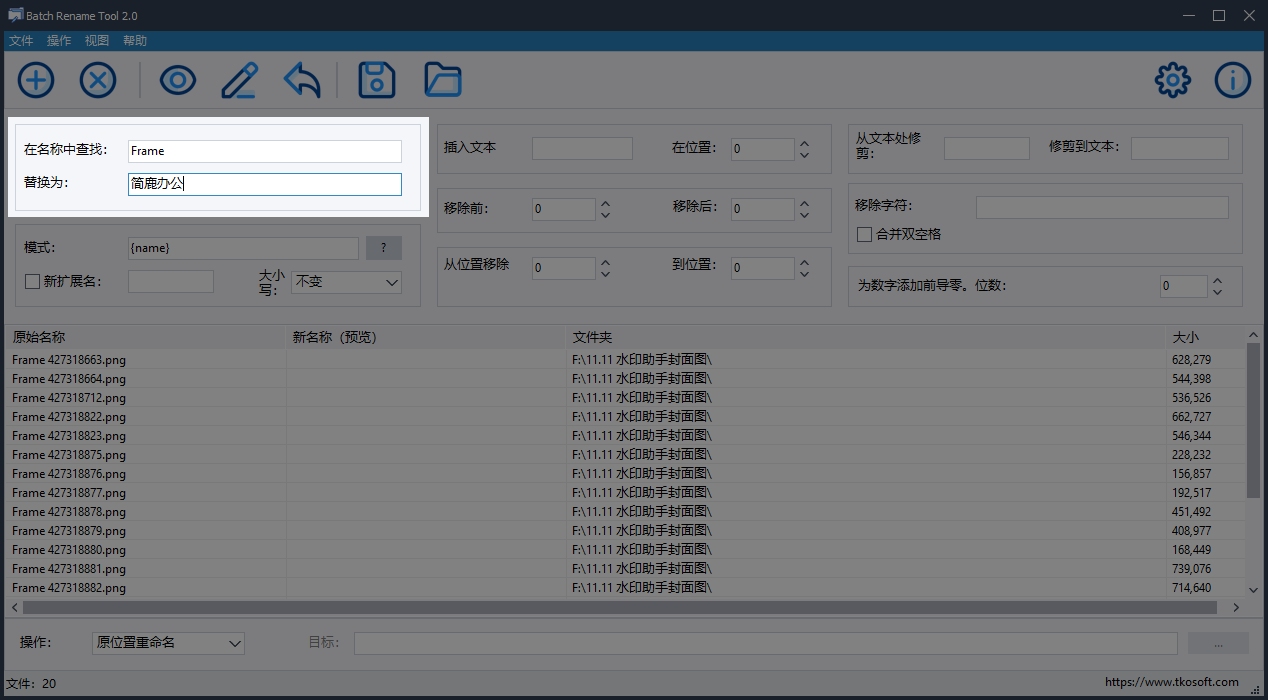The width and height of the screenshot is (1268, 700).
Task: Click the 目标 path input field
Action: pos(766,643)
